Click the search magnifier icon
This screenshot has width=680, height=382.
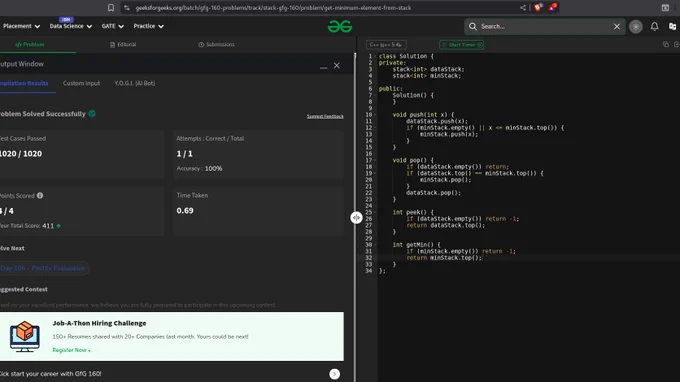[x=473, y=26]
